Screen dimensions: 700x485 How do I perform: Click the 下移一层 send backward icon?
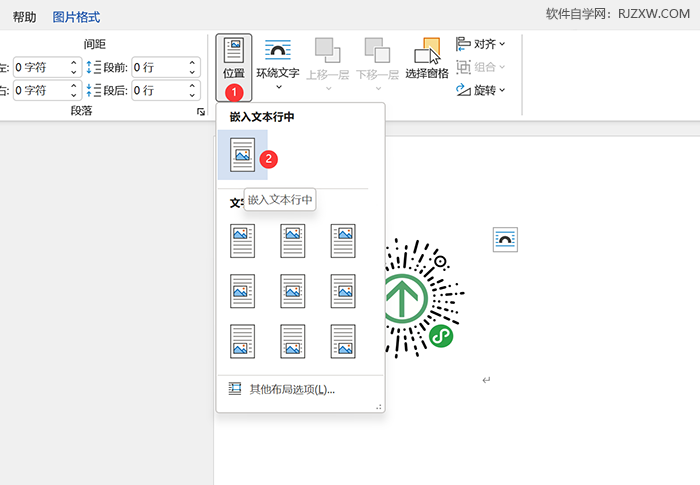pos(377,50)
